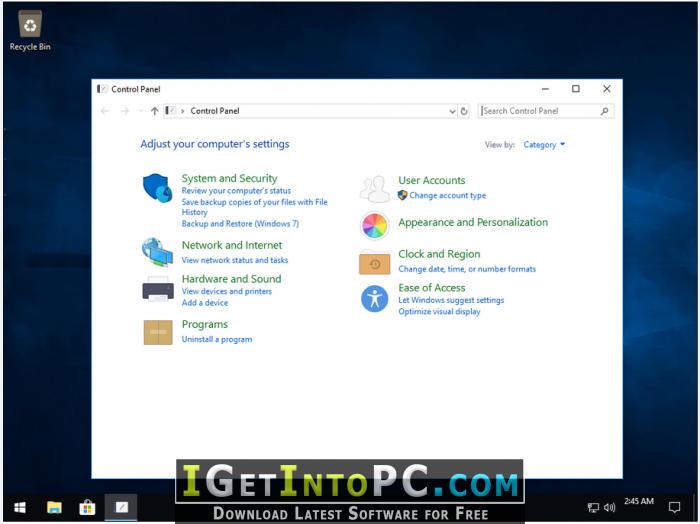Click the Hardware and Sound printer icon
This screenshot has height=524, width=700.
(158, 290)
